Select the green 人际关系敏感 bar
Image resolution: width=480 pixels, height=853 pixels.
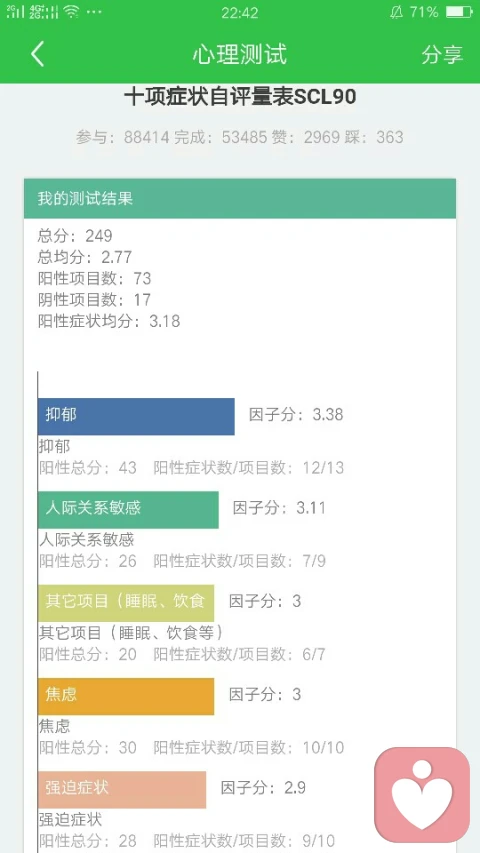tap(128, 510)
